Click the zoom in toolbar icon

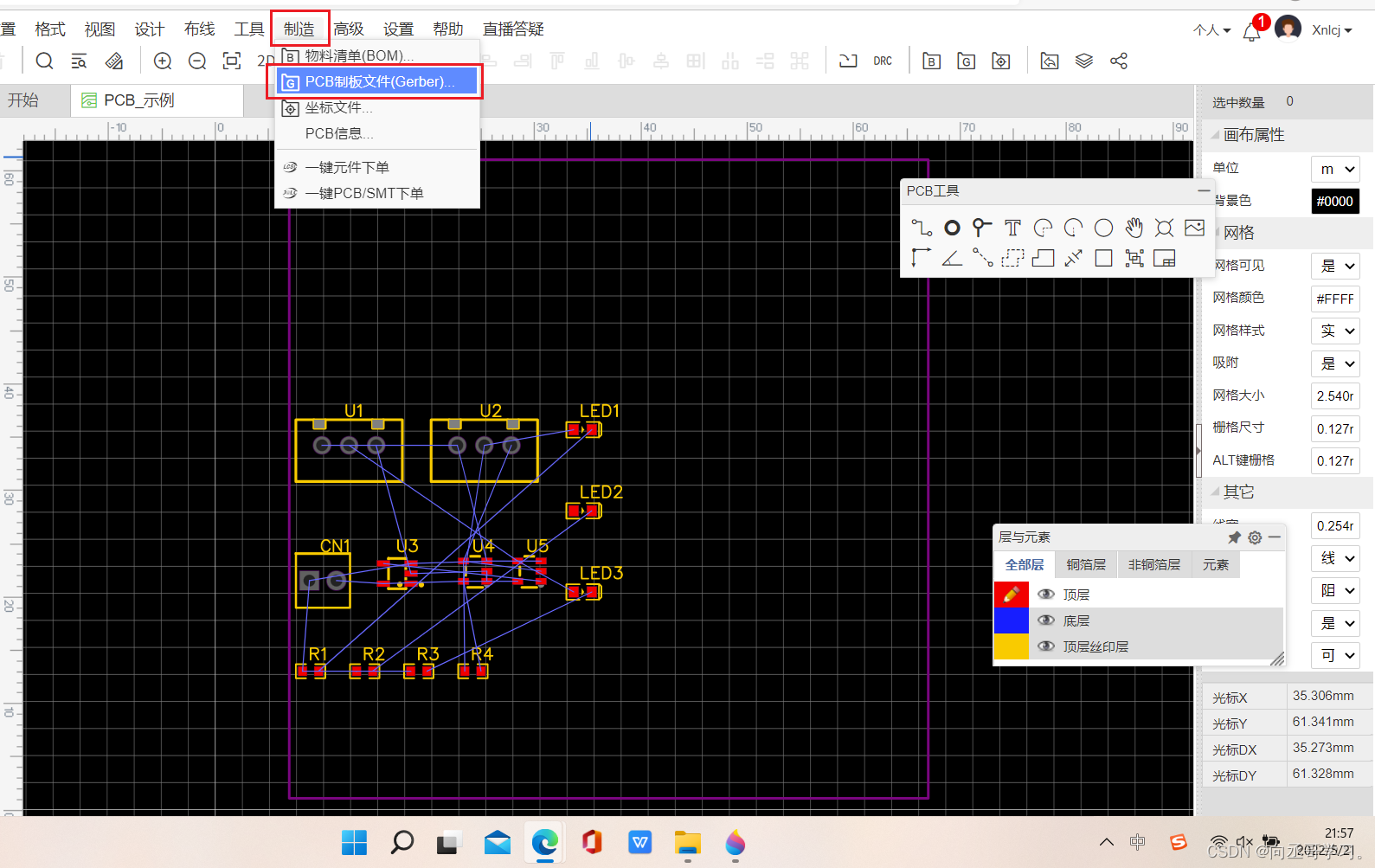point(163,61)
